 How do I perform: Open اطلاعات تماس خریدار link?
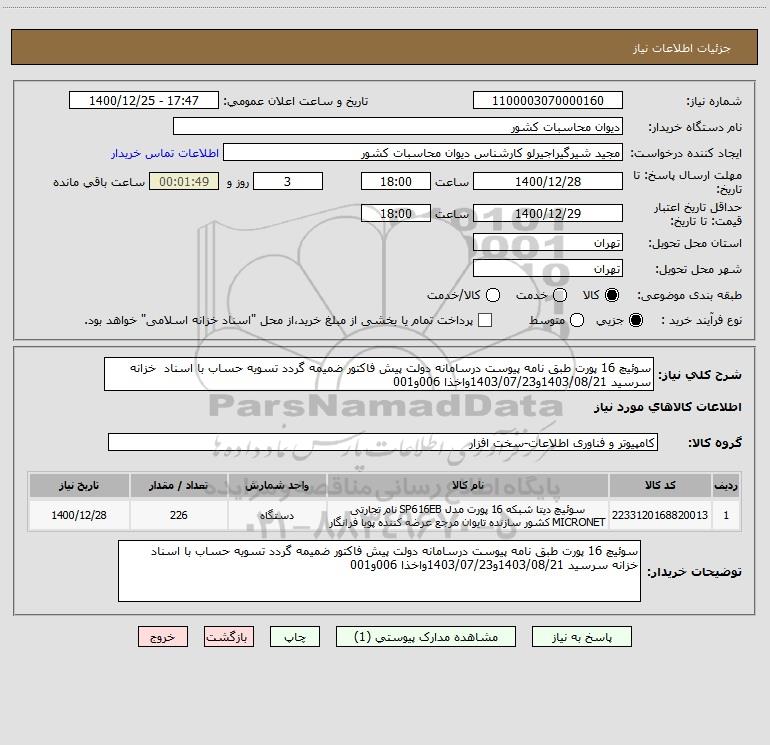pos(165,153)
